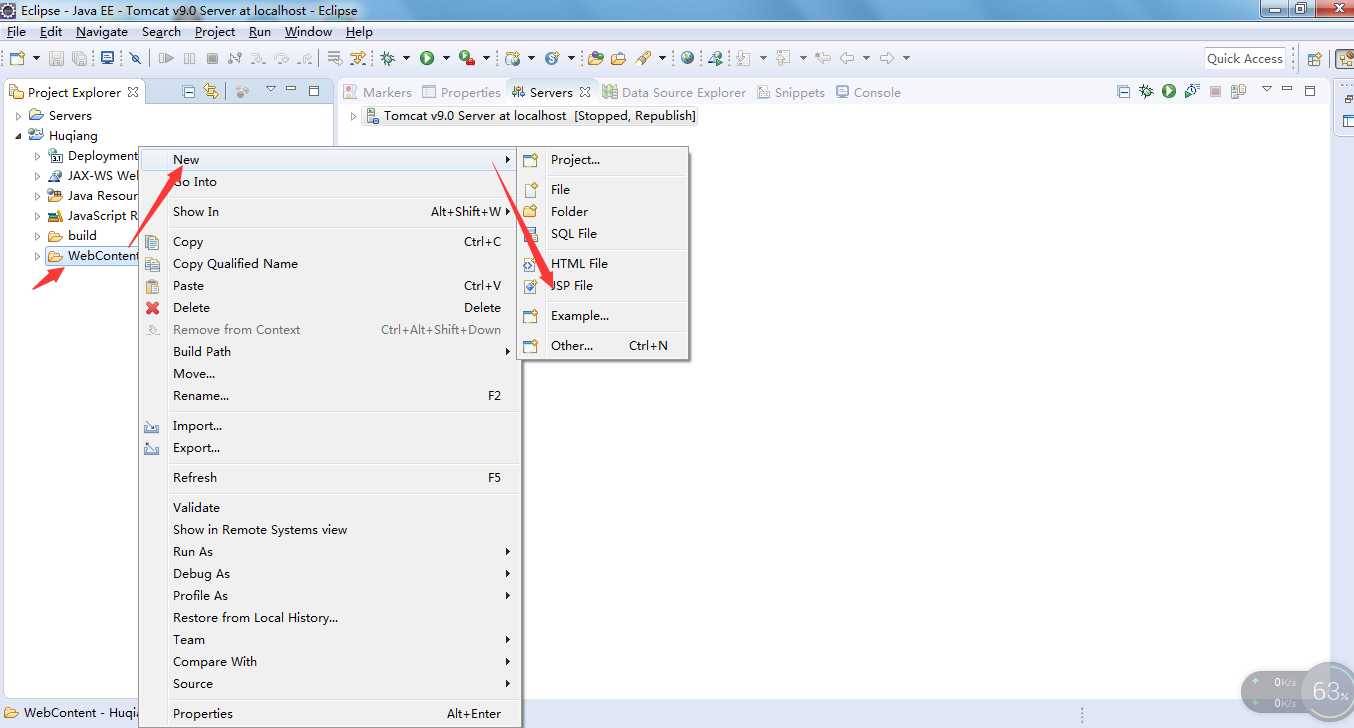Open the Build Path submenu
1354x728 pixels.
(330, 352)
